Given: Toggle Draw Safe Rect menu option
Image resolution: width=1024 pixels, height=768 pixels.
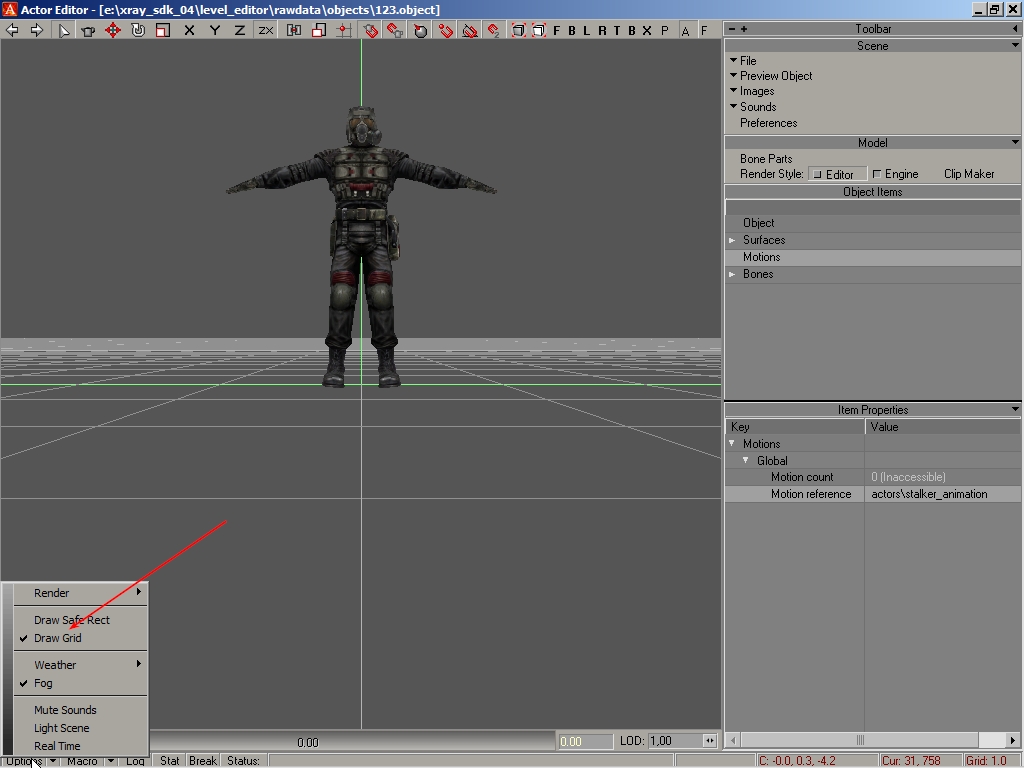Looking at the screenshot, I should point(81,620).
